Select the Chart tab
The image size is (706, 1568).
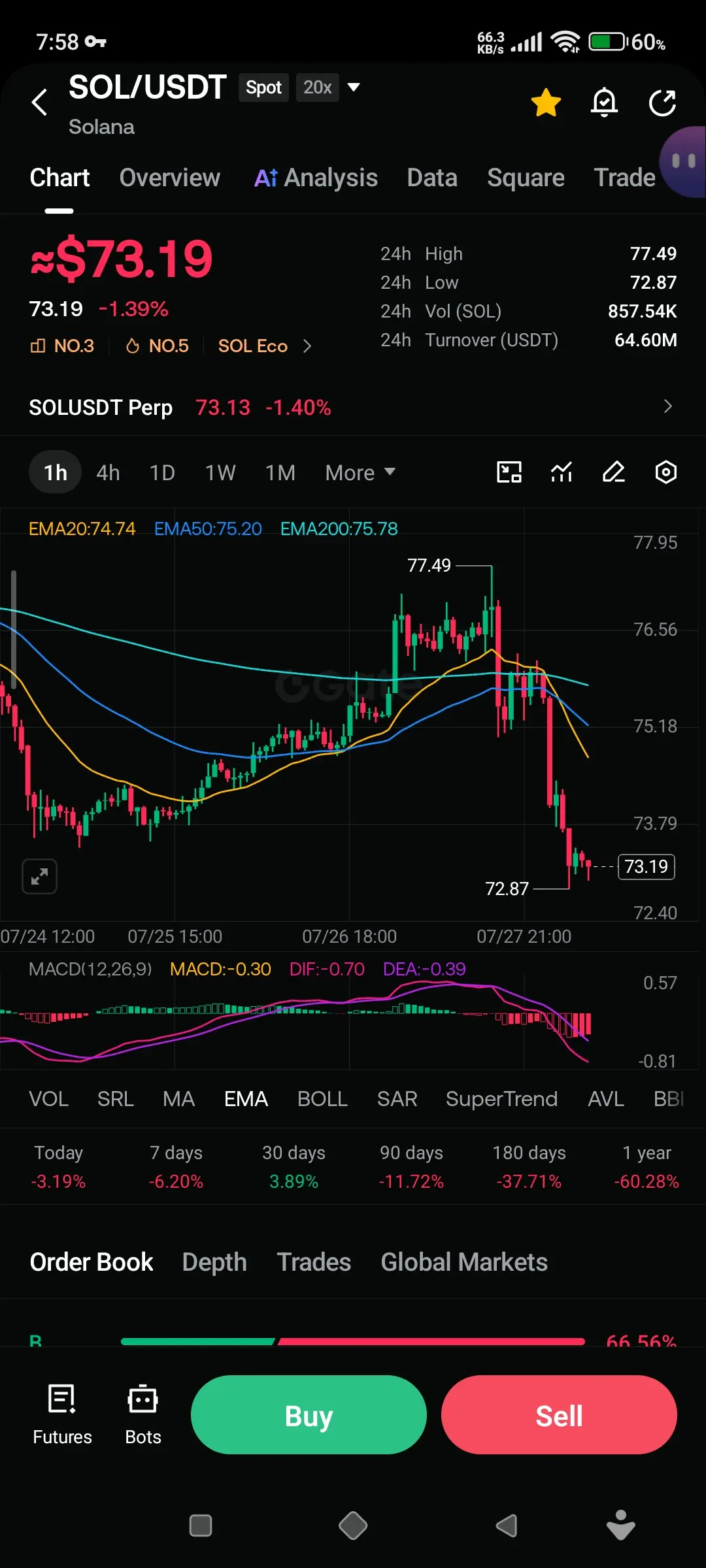59,178
